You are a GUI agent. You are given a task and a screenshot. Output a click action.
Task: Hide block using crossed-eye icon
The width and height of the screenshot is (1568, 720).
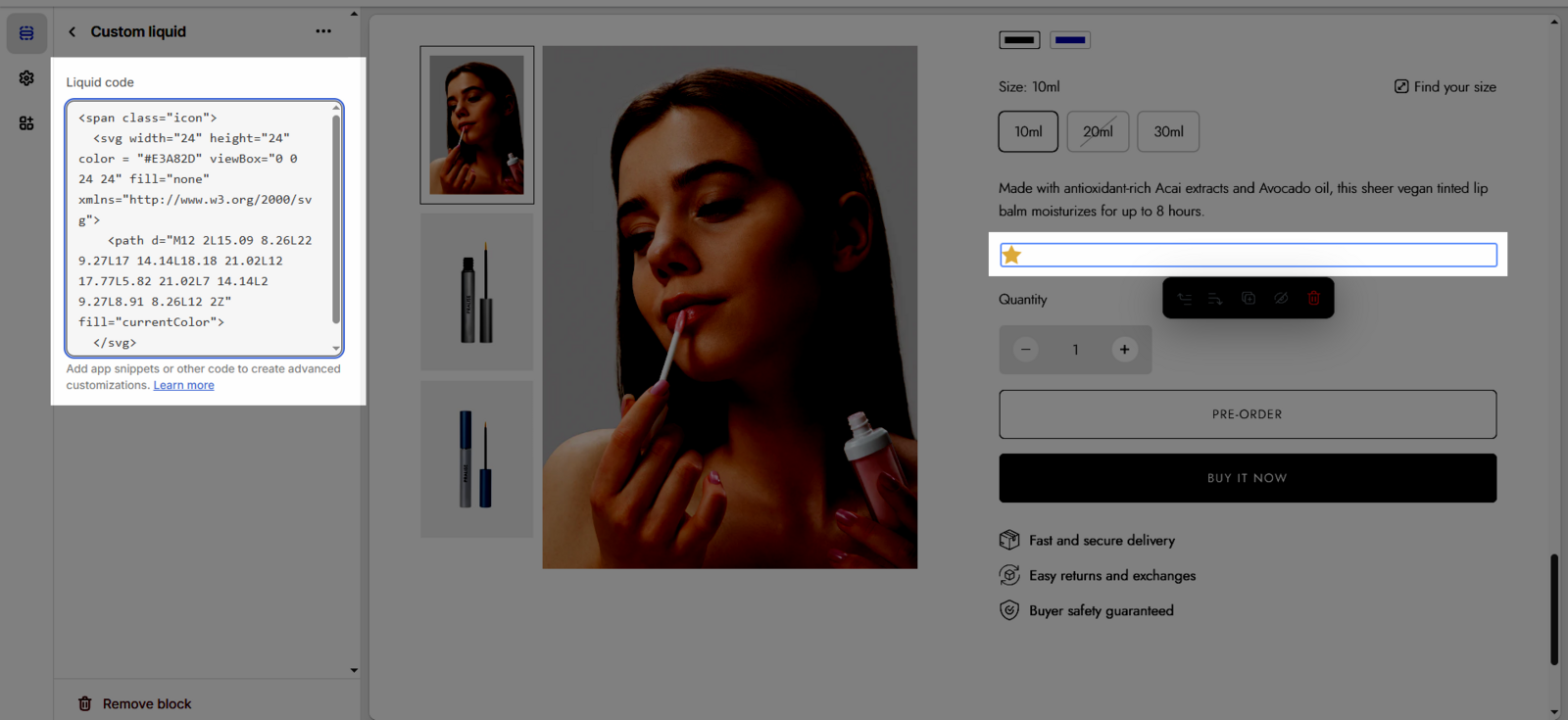1281,299
